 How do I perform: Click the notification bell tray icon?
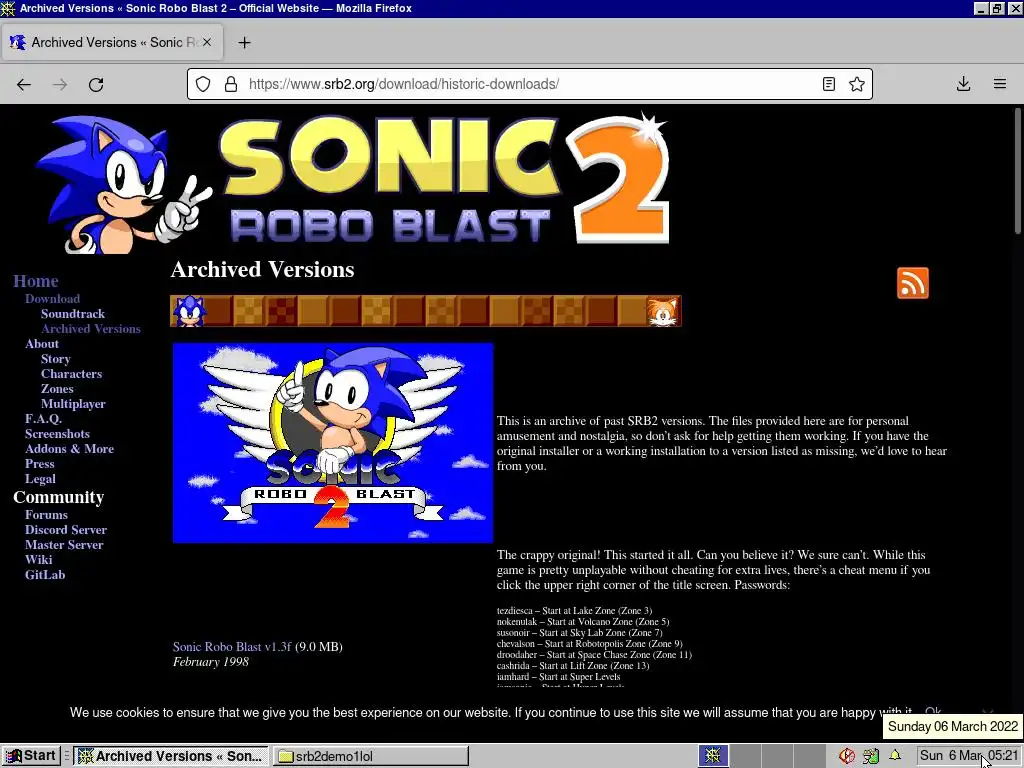coord(895,756)
